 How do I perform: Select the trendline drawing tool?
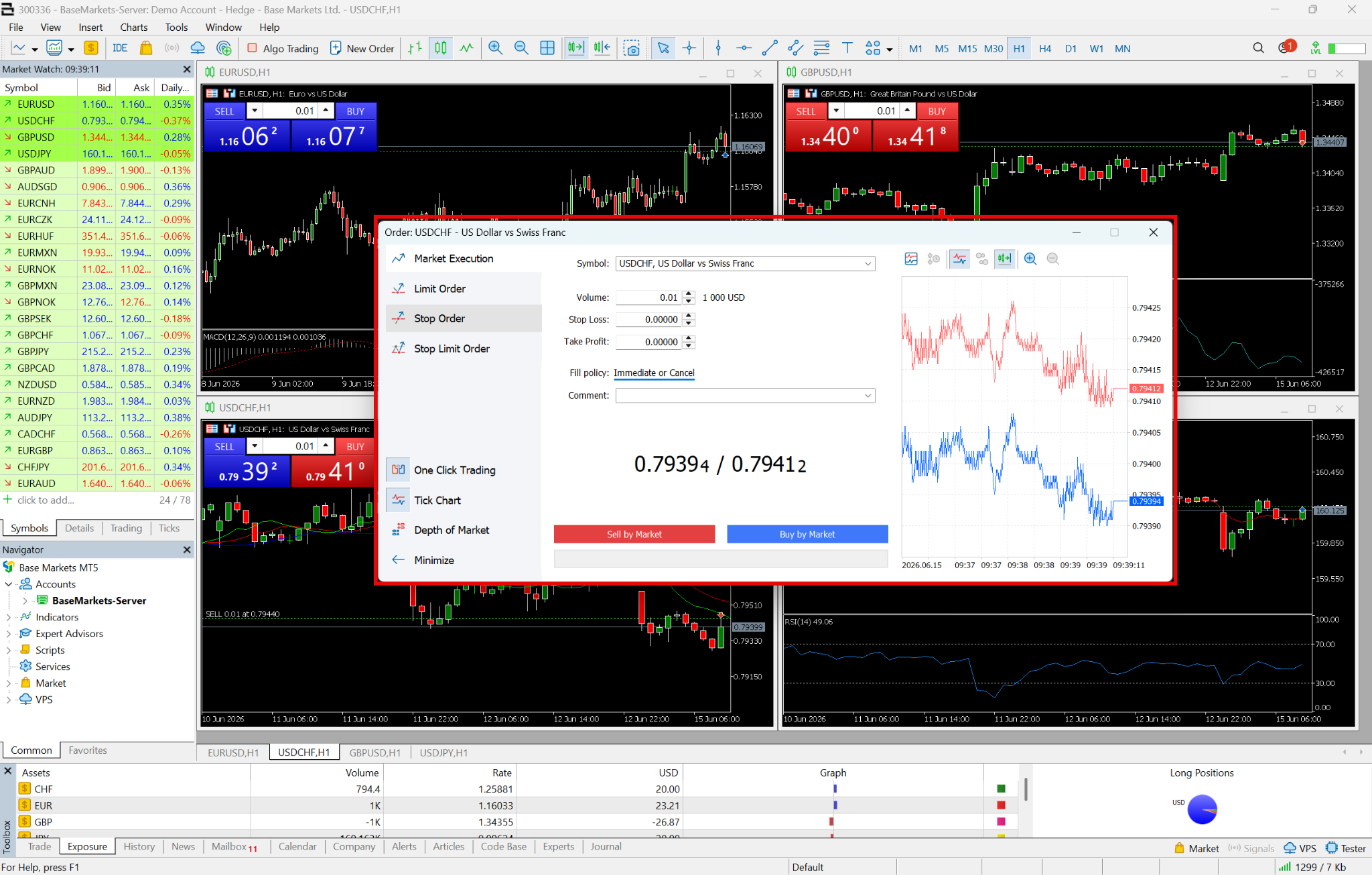tap(770, 48)
